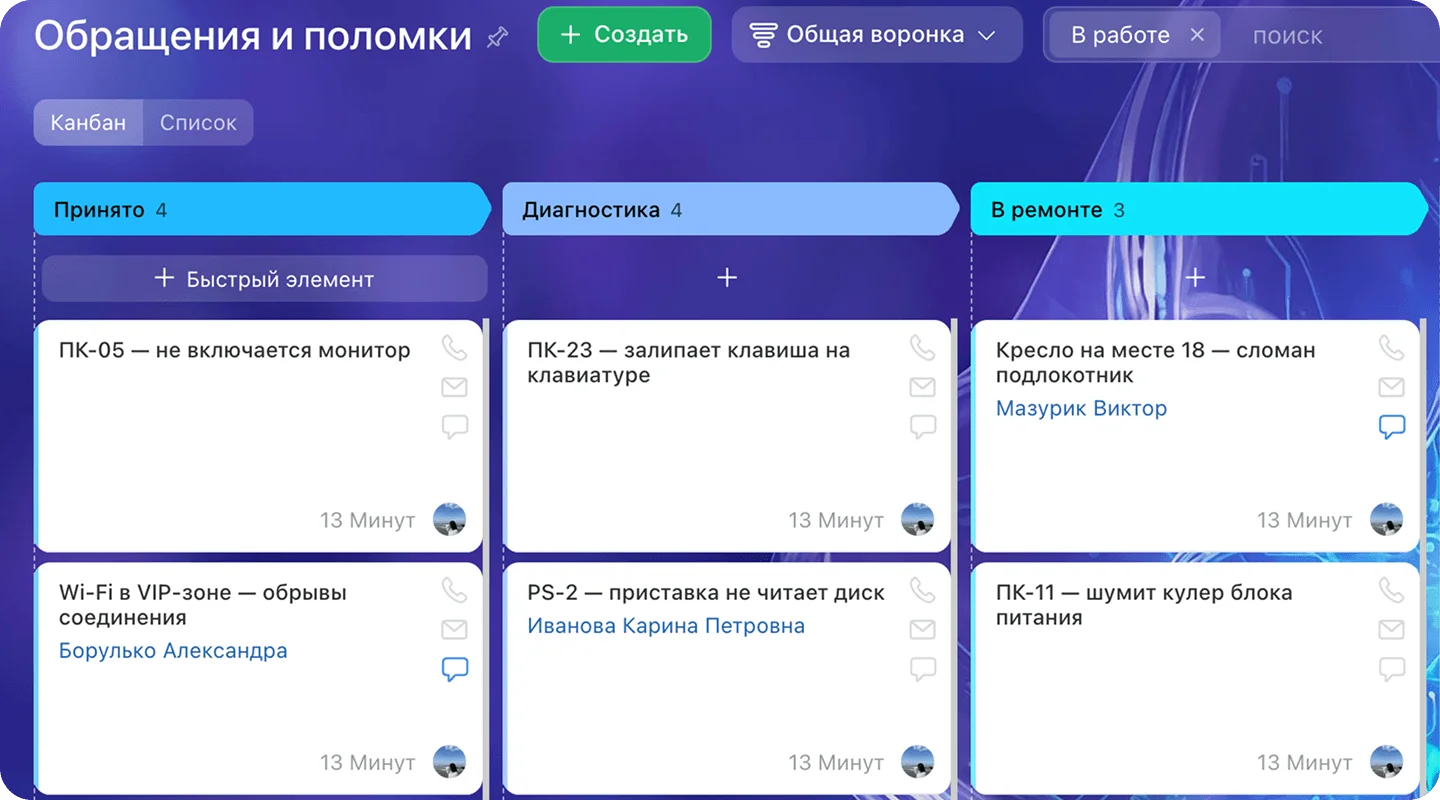Image resolution: width=1440 pixels, height=800 pixels.
Task: Remove the В работе filter tag
Action: [x=1197, y=35]
